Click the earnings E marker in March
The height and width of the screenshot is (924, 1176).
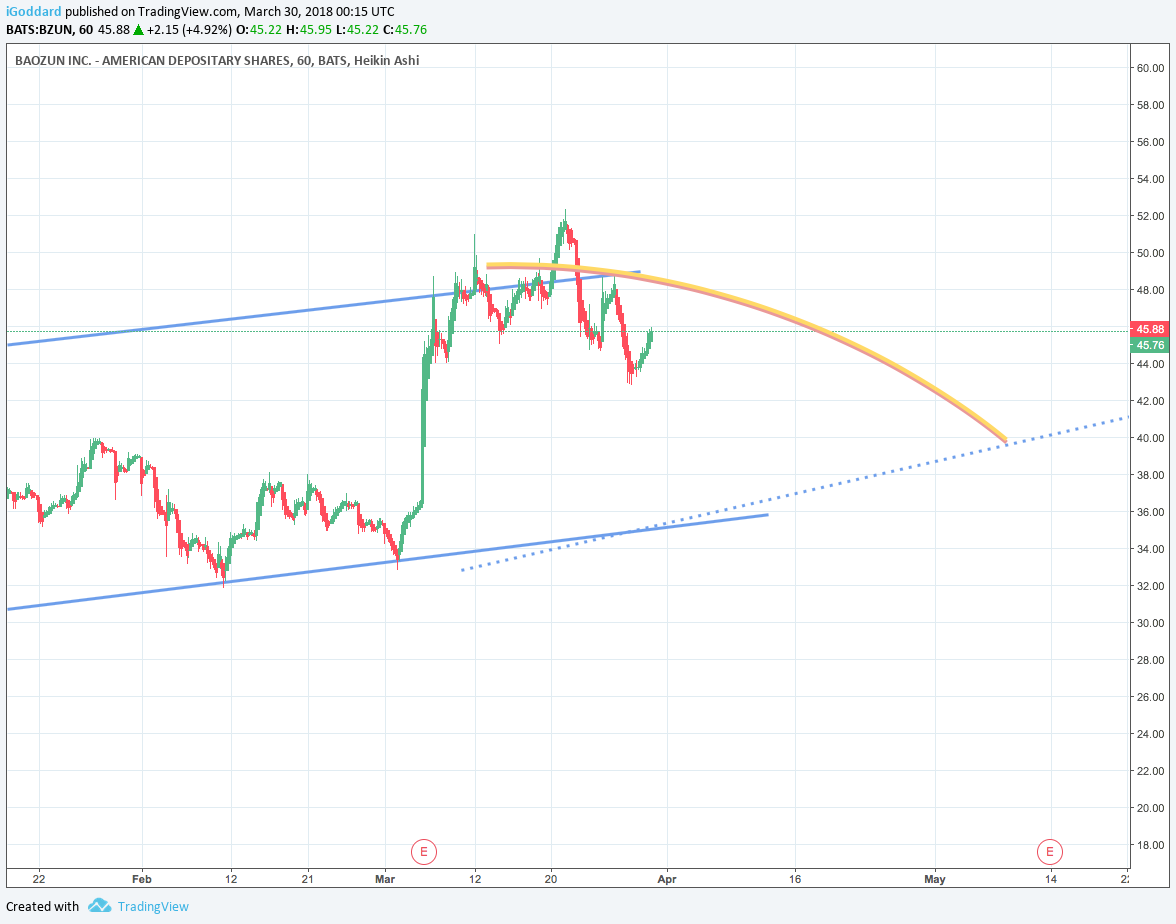click(424, 851)
